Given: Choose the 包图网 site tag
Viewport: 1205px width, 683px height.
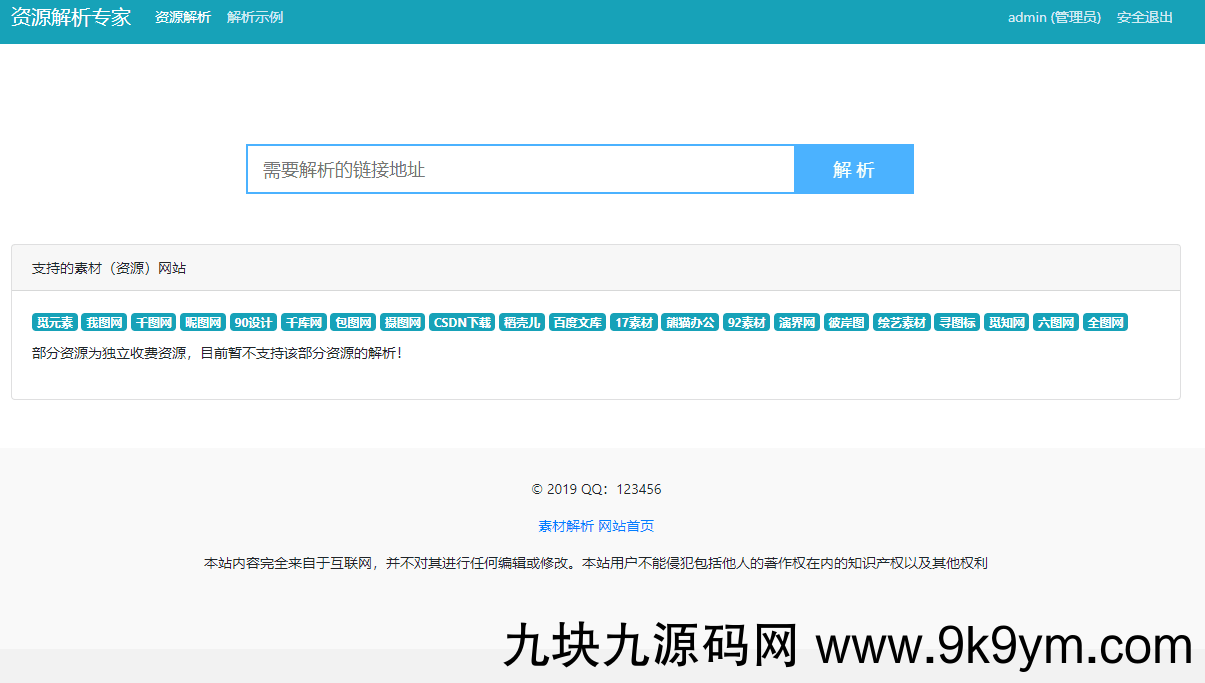Looking at the screenshot, I should pyautogui.click(x=352, y=322).
